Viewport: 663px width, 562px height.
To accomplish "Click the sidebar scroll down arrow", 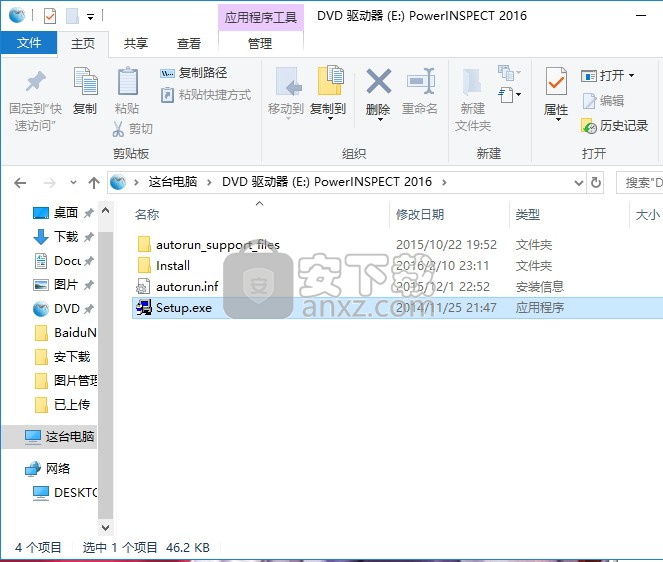I will [x=106, y=527].
